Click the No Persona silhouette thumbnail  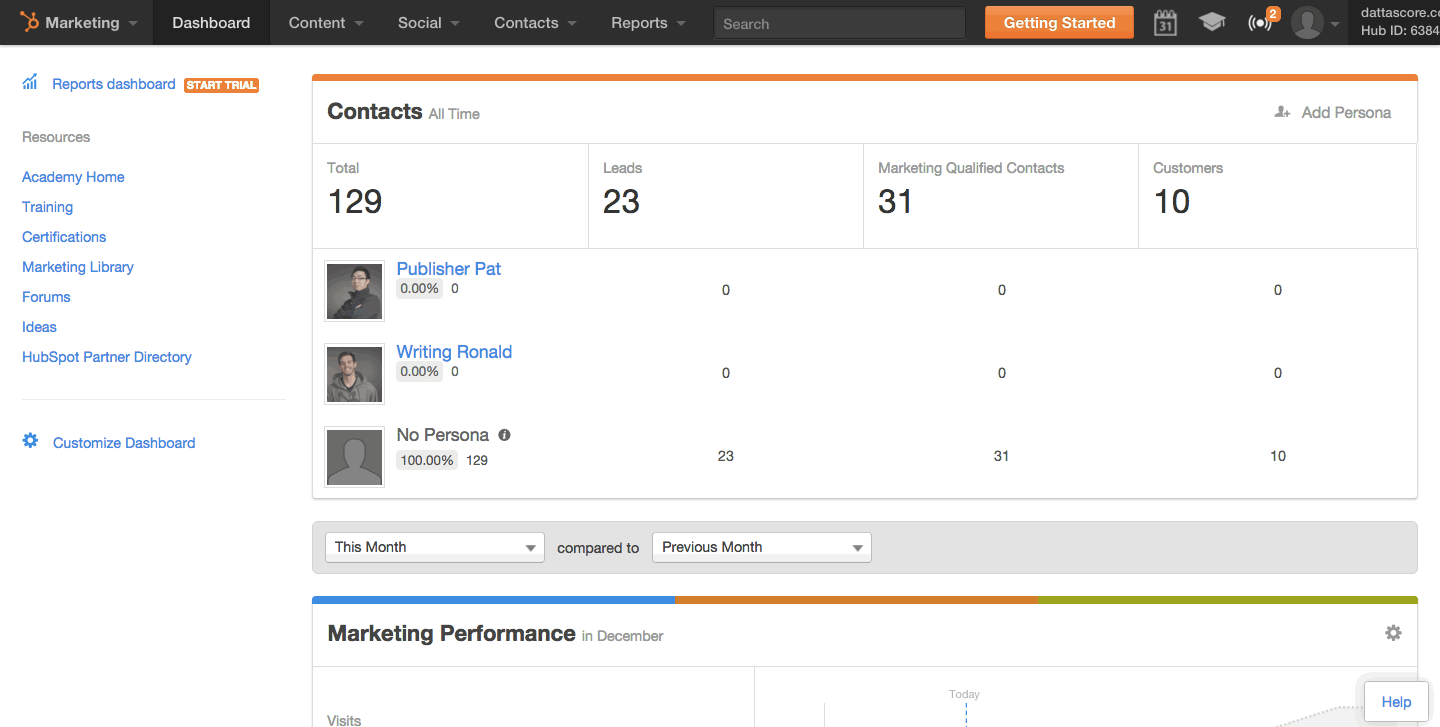click(354, 457)
